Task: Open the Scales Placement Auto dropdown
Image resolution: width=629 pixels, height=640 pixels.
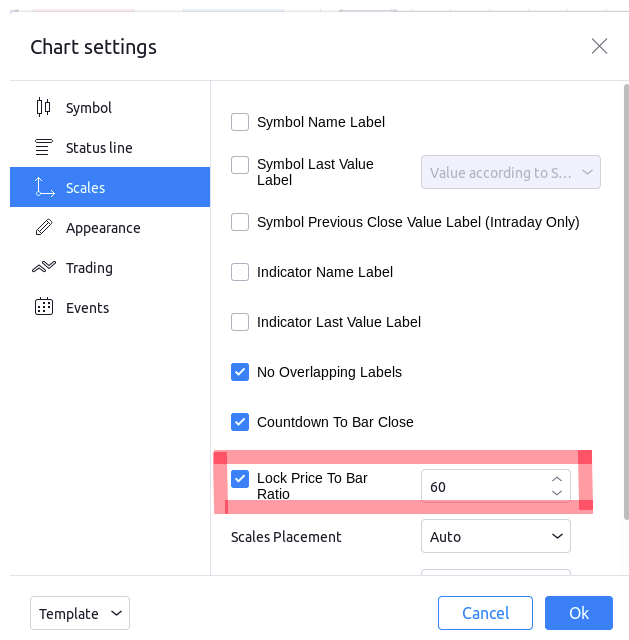Action: (x=495, y=537)
